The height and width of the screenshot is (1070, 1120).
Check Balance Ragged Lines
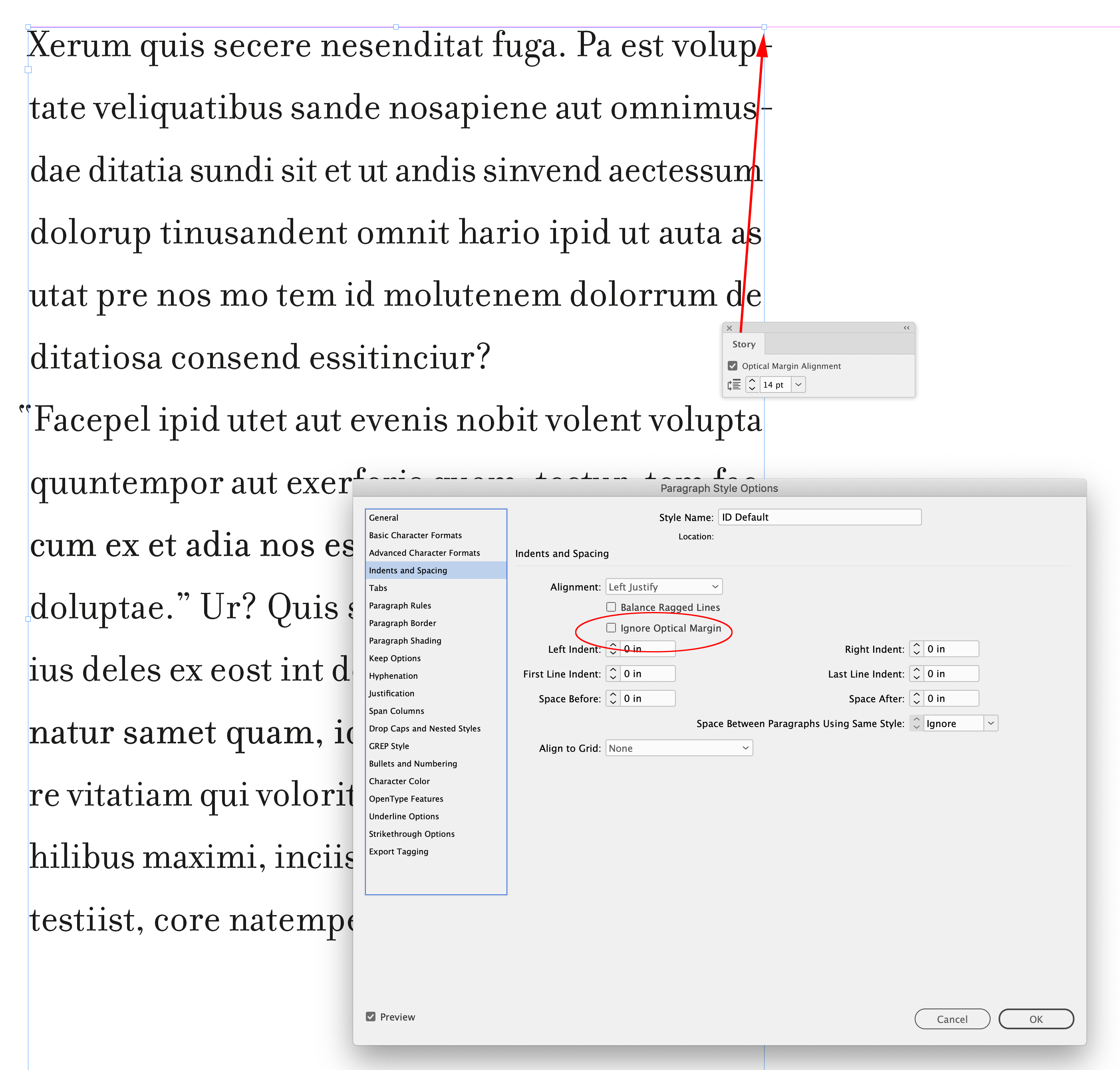pos(611,607)
